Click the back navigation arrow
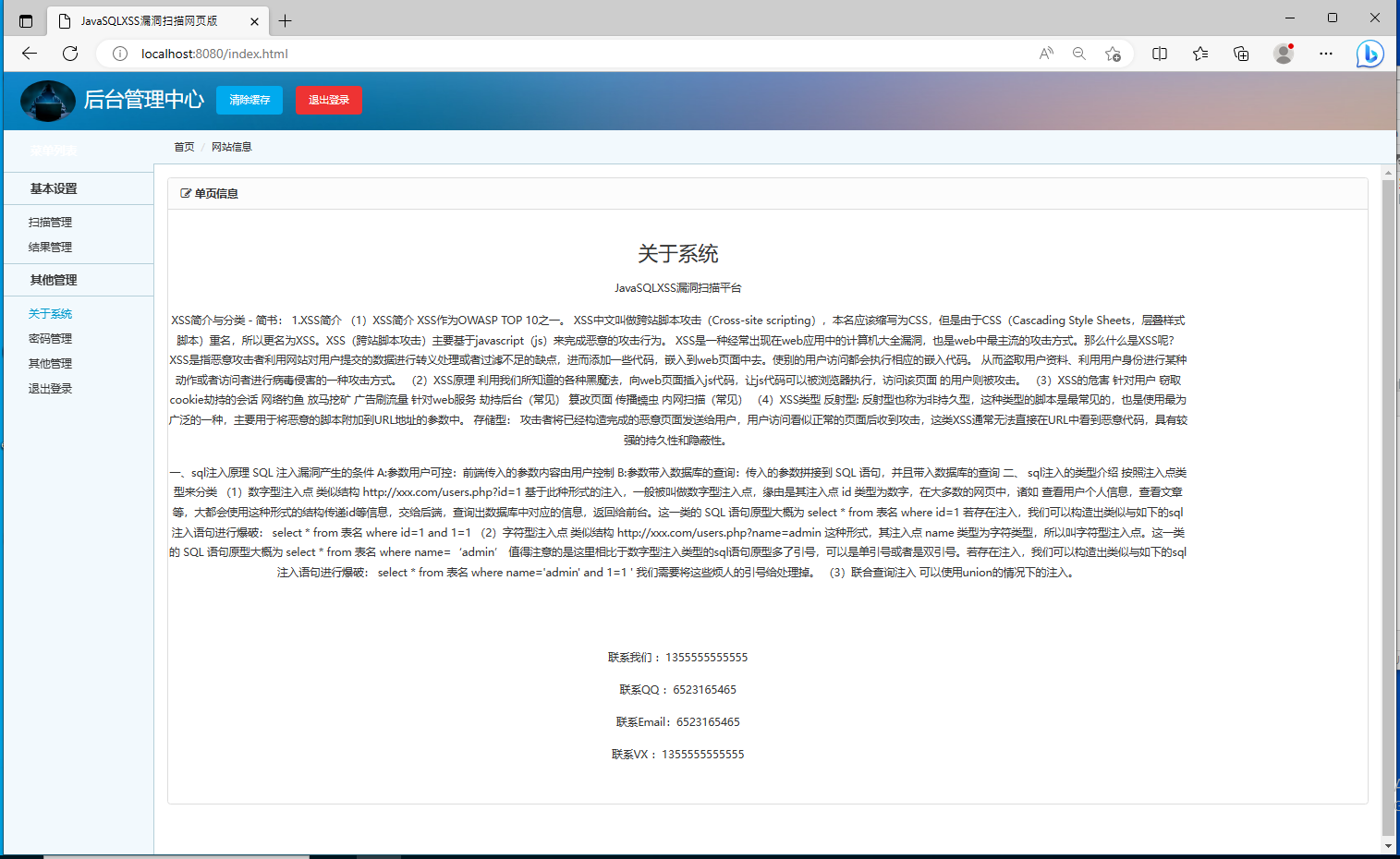Screen dimensions: 1400x859 coord(29,54)
